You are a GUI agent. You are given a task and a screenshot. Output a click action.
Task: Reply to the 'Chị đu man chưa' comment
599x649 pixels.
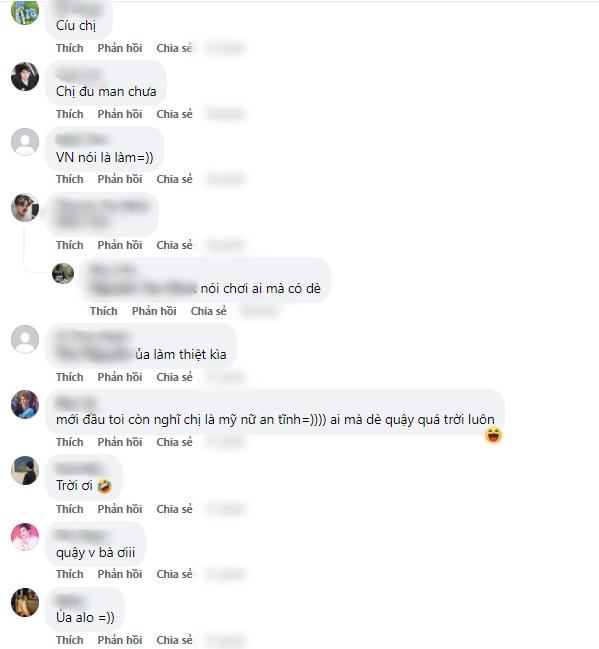point(120,114)
